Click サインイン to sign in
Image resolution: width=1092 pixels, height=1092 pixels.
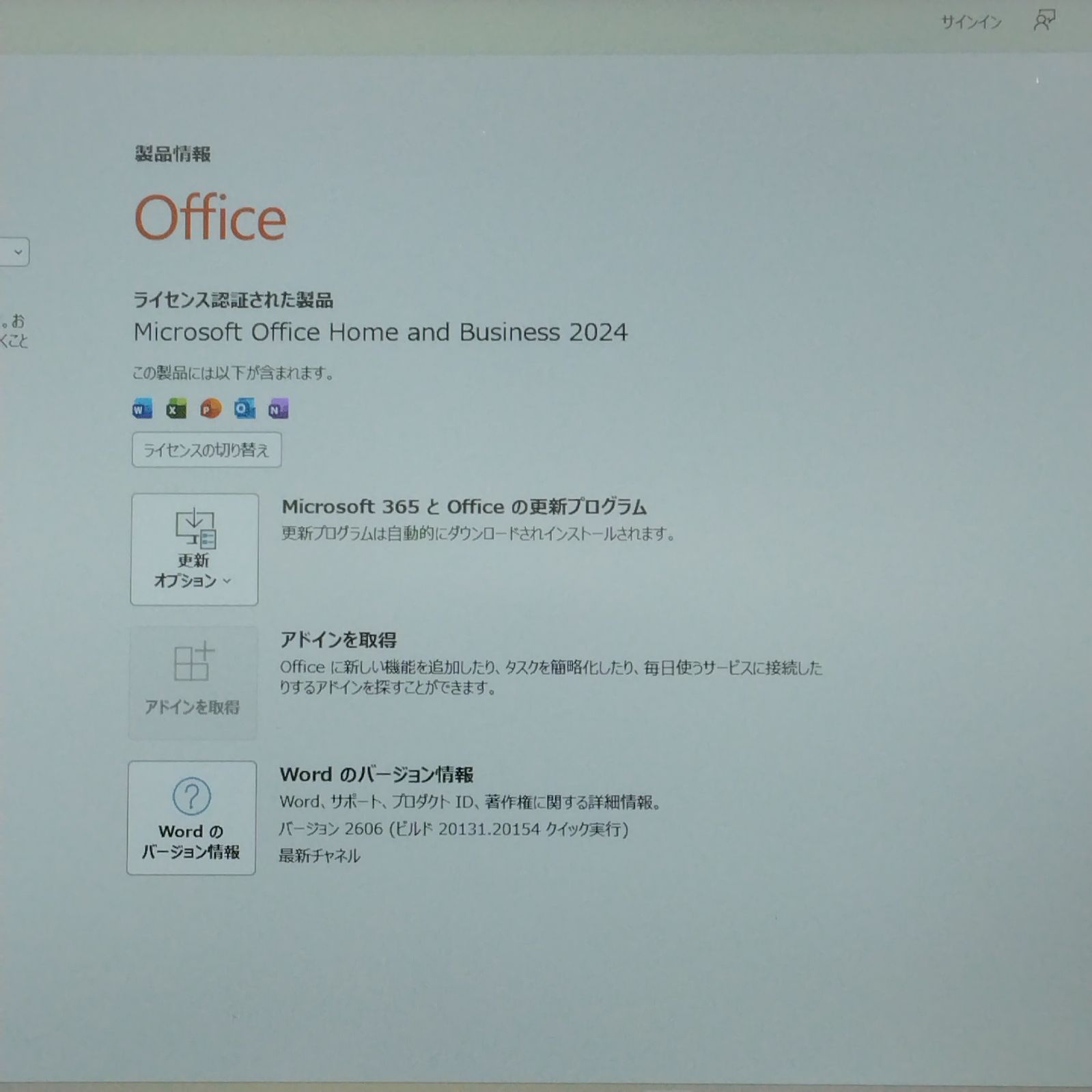click(971, 22)
